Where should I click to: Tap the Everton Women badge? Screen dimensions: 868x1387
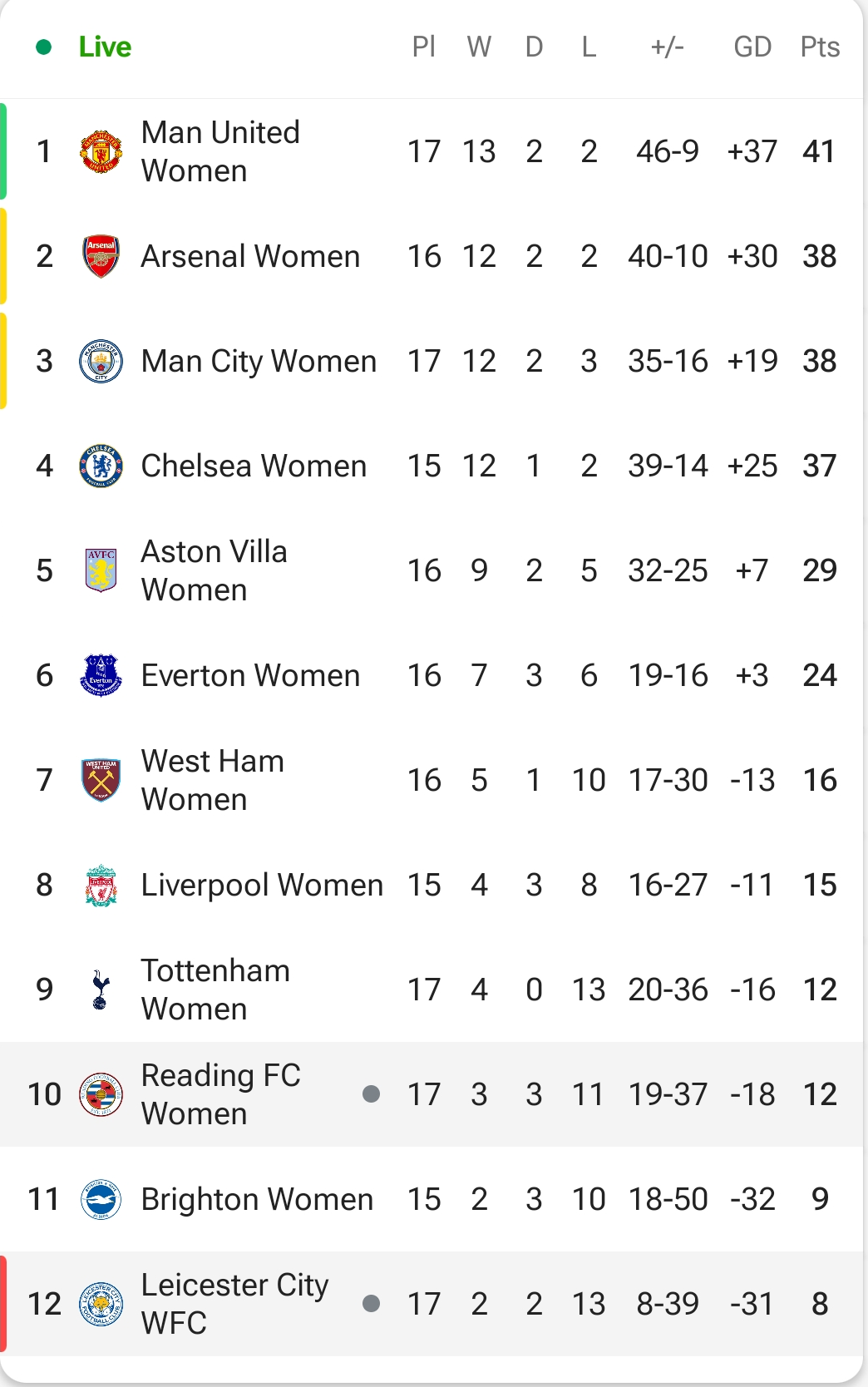click(x=101, y=675)
